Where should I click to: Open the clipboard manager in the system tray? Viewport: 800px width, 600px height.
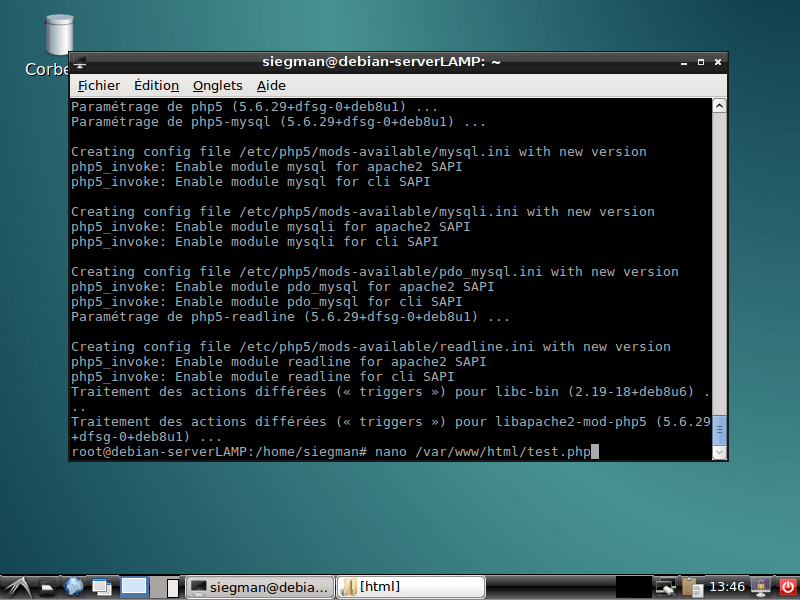pos(690,586)
